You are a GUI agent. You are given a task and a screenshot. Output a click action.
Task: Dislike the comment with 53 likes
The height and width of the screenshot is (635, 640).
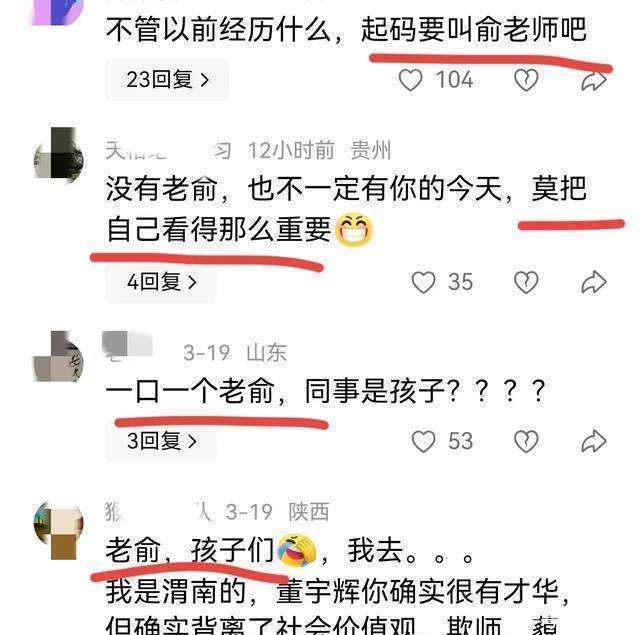coord(526,441)
